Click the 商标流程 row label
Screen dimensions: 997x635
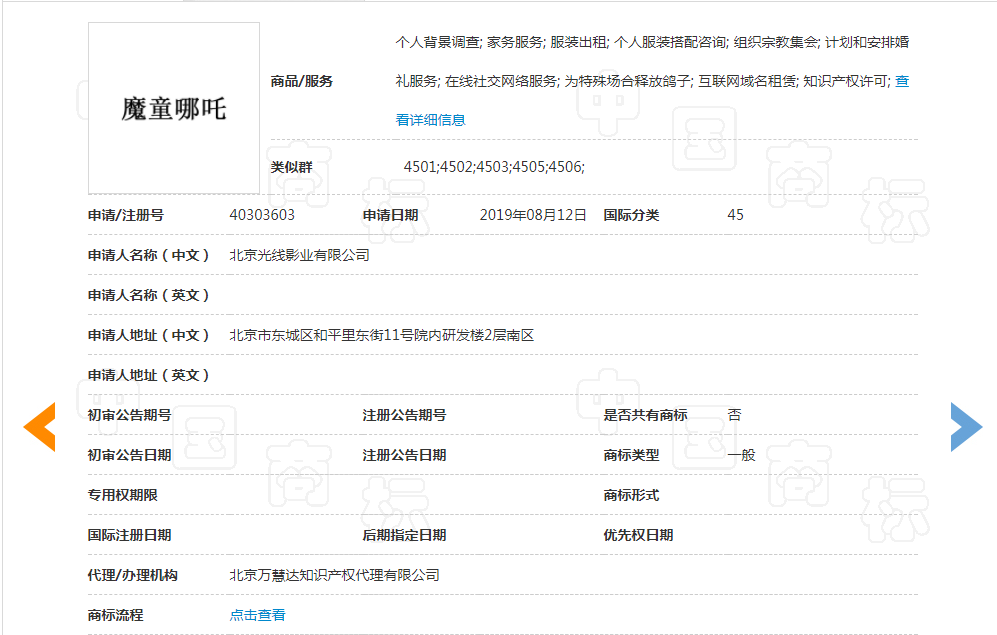tap(115, 615)
